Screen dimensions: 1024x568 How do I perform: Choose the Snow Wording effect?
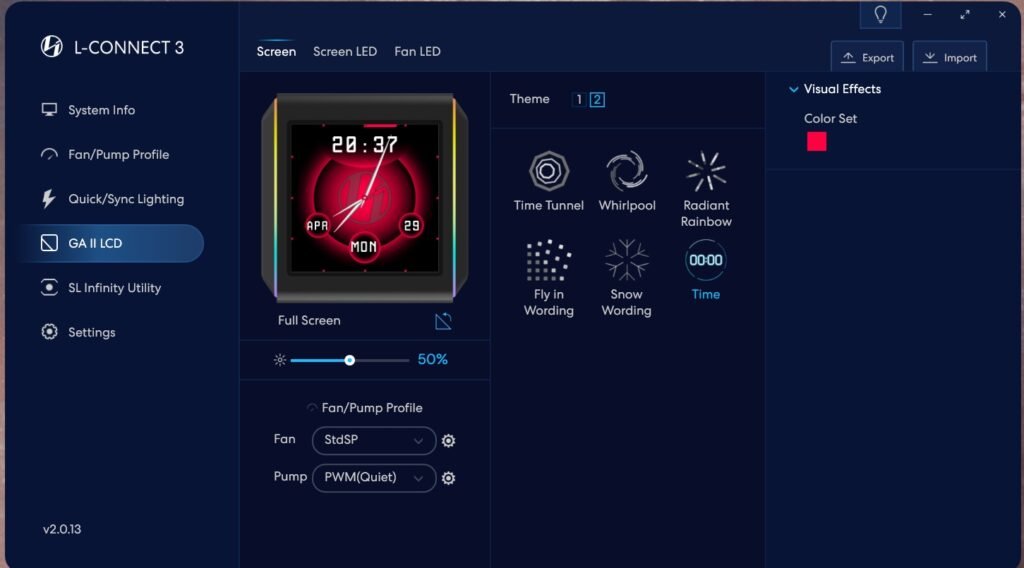[x=626, y=278]
